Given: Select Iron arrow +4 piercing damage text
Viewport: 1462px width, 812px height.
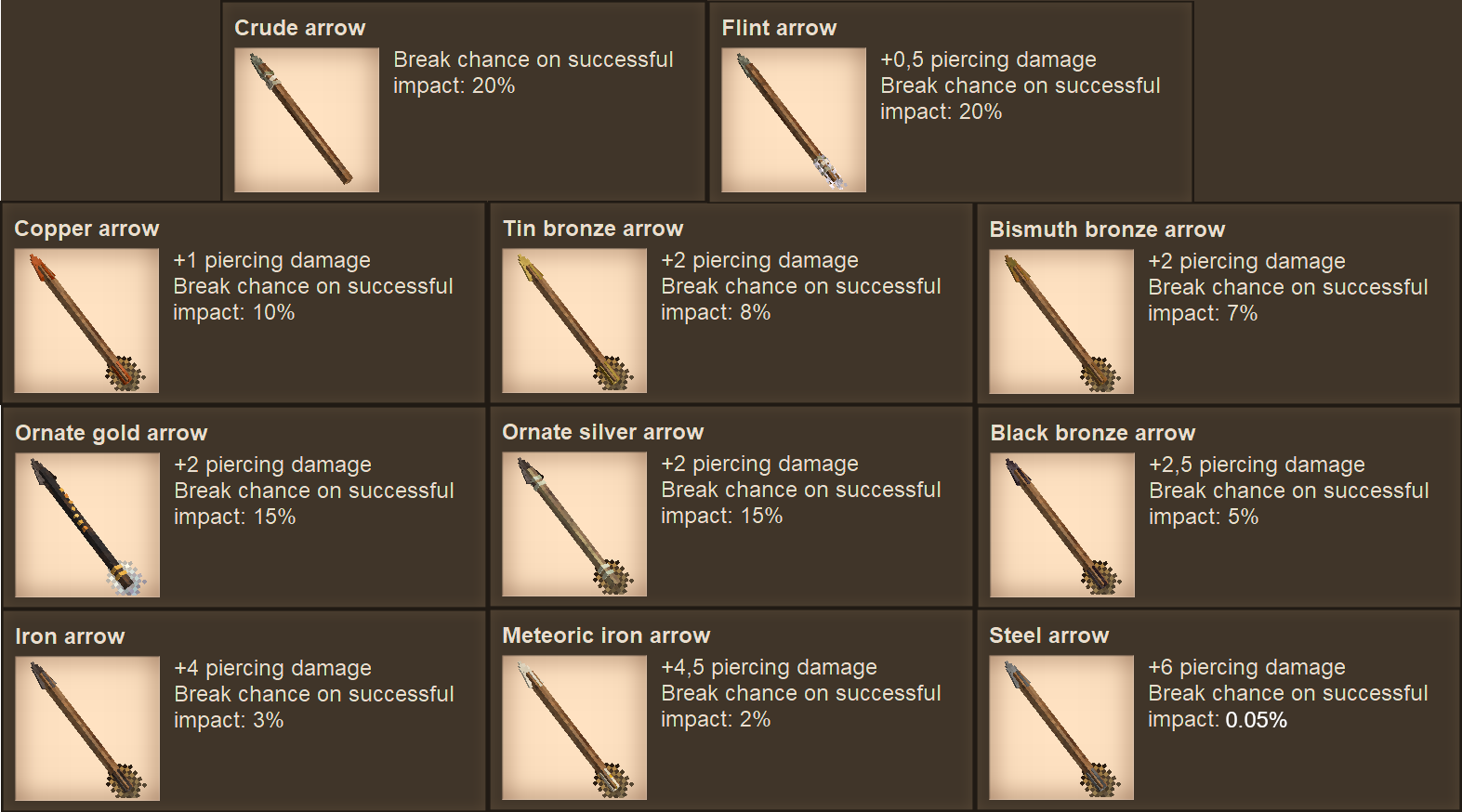Looking at the screenshot, I should [x=272, y=668].
